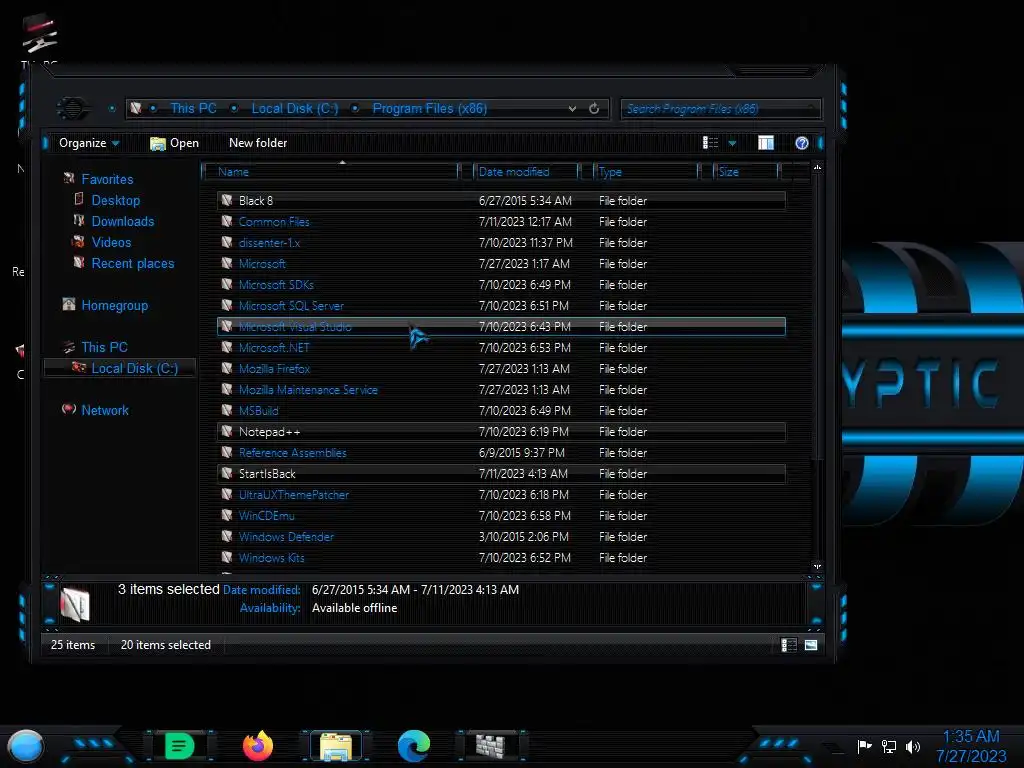
Task: Select Network in the navigation pane
Action: pyautogui.click(x=104, y=410)
